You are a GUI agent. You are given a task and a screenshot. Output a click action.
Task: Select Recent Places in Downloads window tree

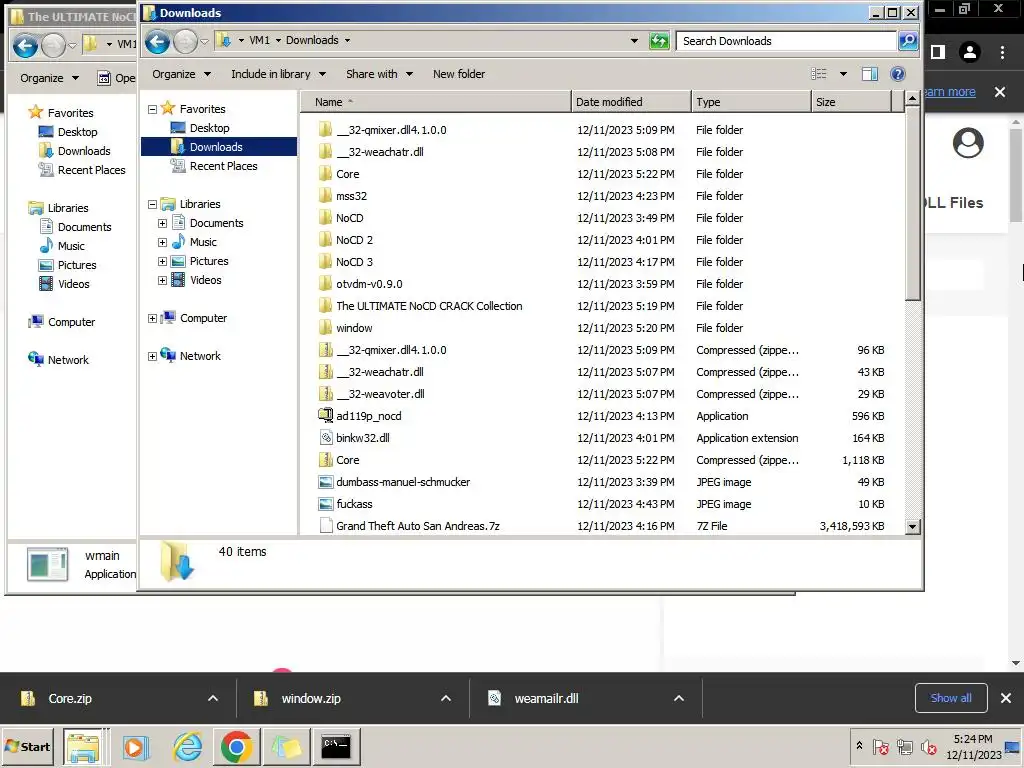(x=223, y=166)
